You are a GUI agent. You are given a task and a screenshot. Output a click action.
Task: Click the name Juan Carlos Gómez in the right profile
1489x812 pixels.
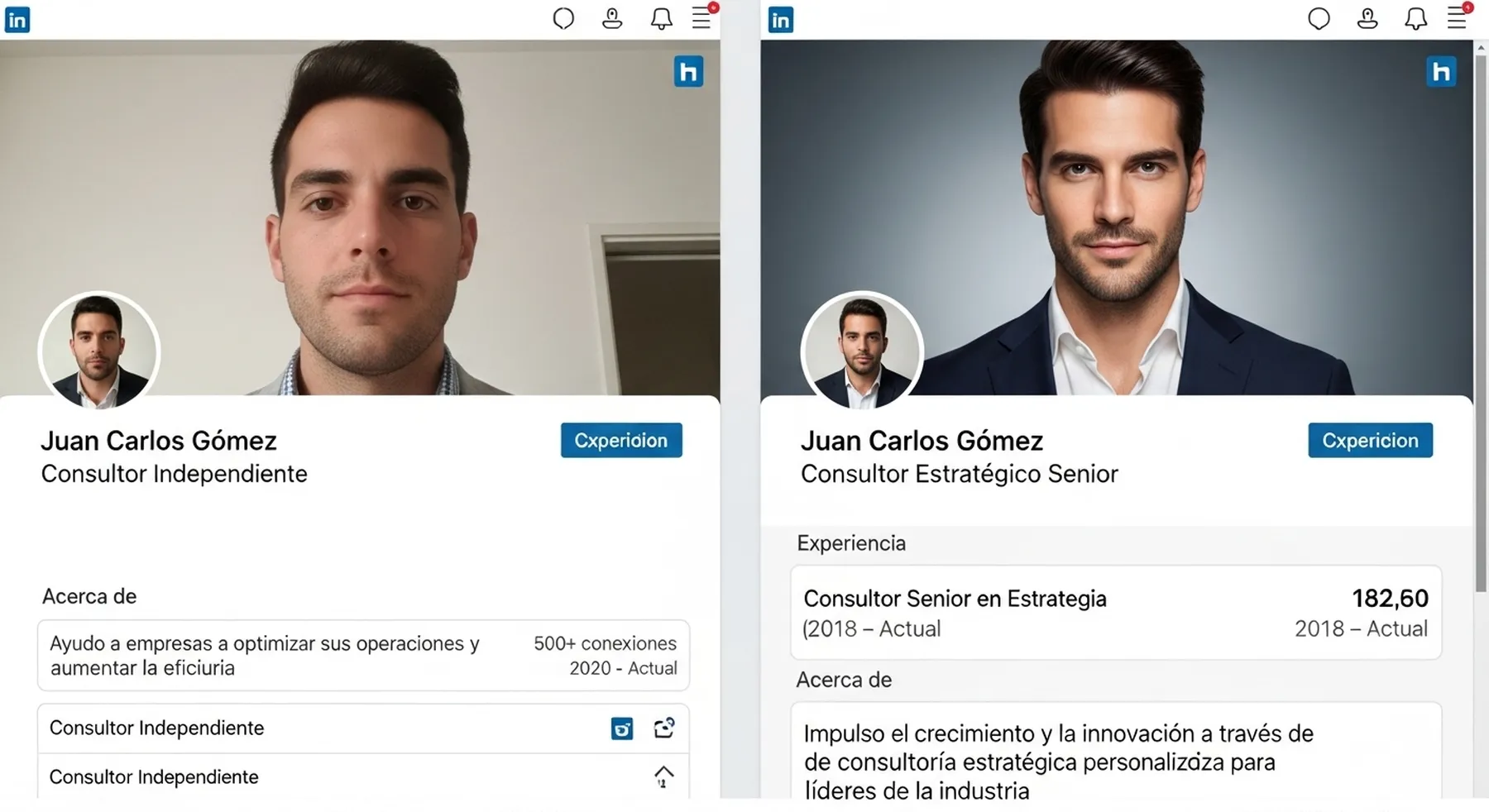click(922, 441)
